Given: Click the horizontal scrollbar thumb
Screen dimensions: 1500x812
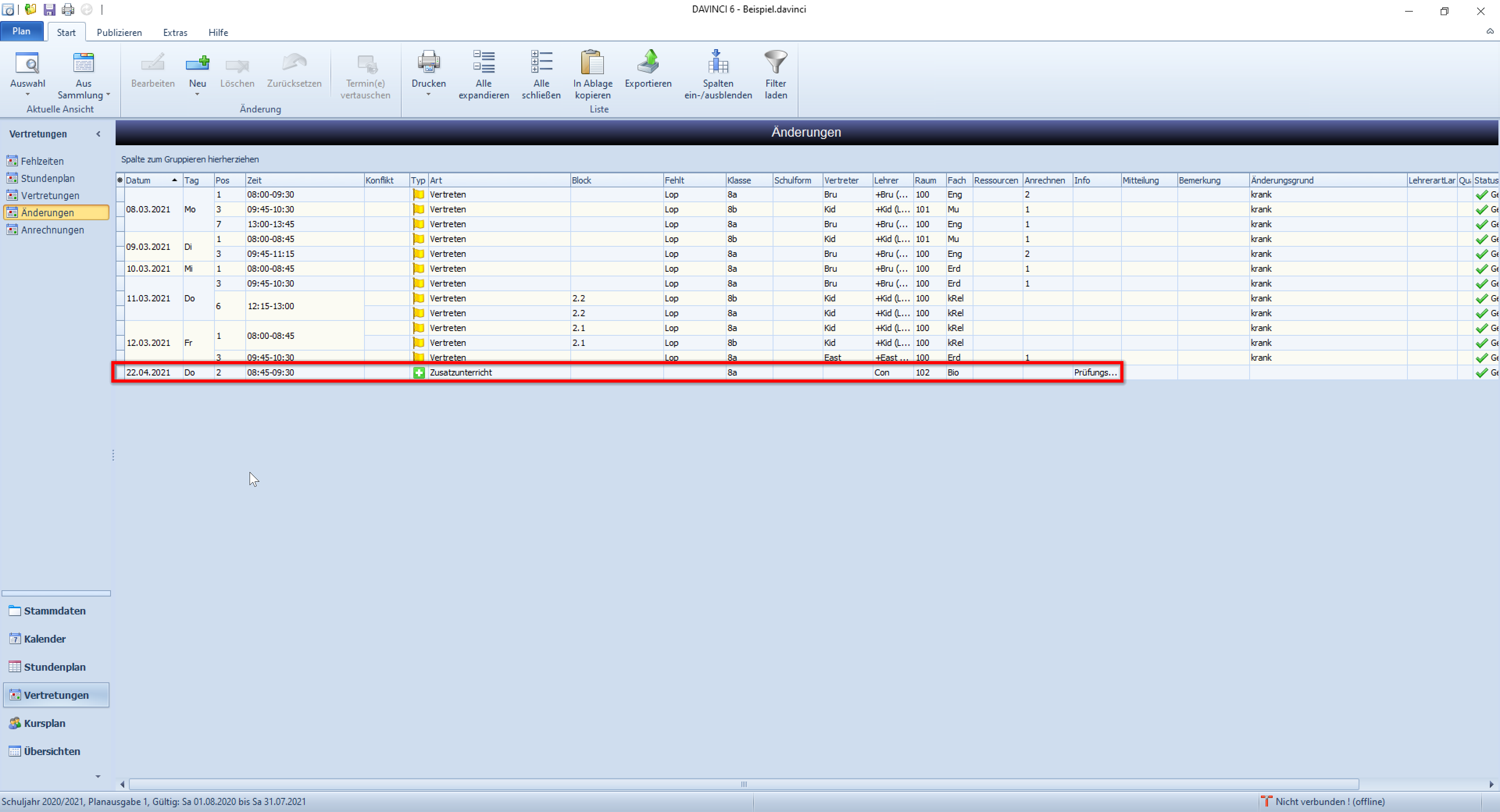Looking at the screenshot, I should click(x=744, y=784).
